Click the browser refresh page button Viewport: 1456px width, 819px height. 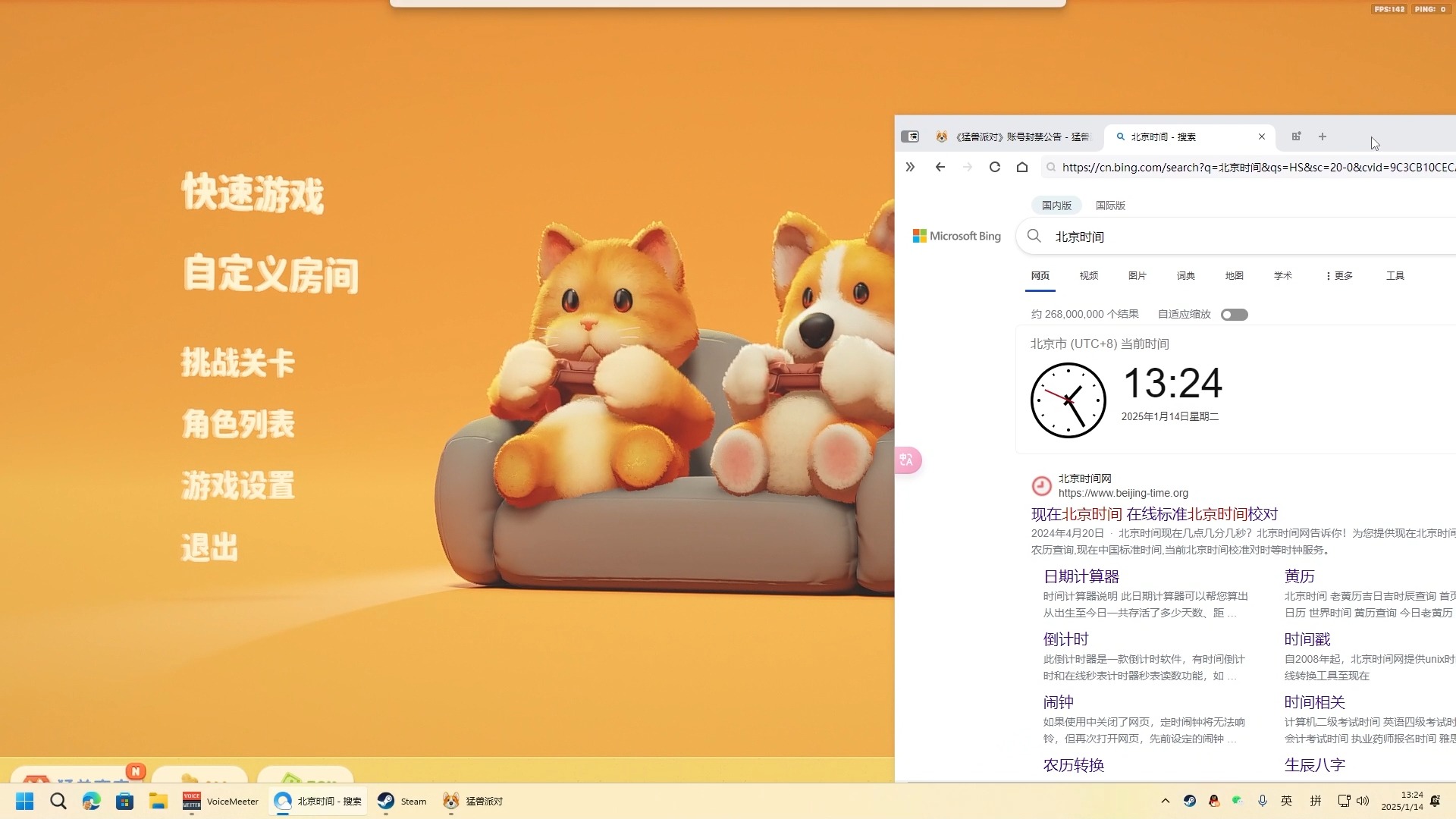point(994,167)
